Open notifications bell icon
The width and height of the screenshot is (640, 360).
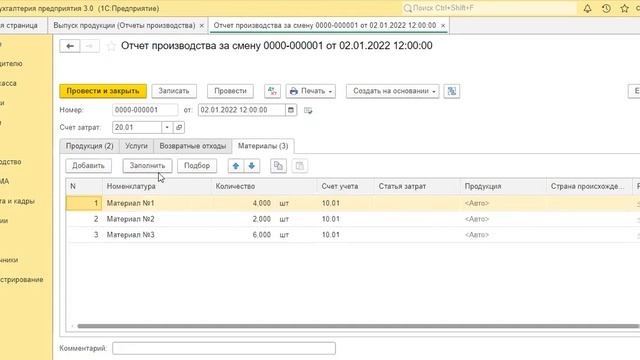(587, 8)
